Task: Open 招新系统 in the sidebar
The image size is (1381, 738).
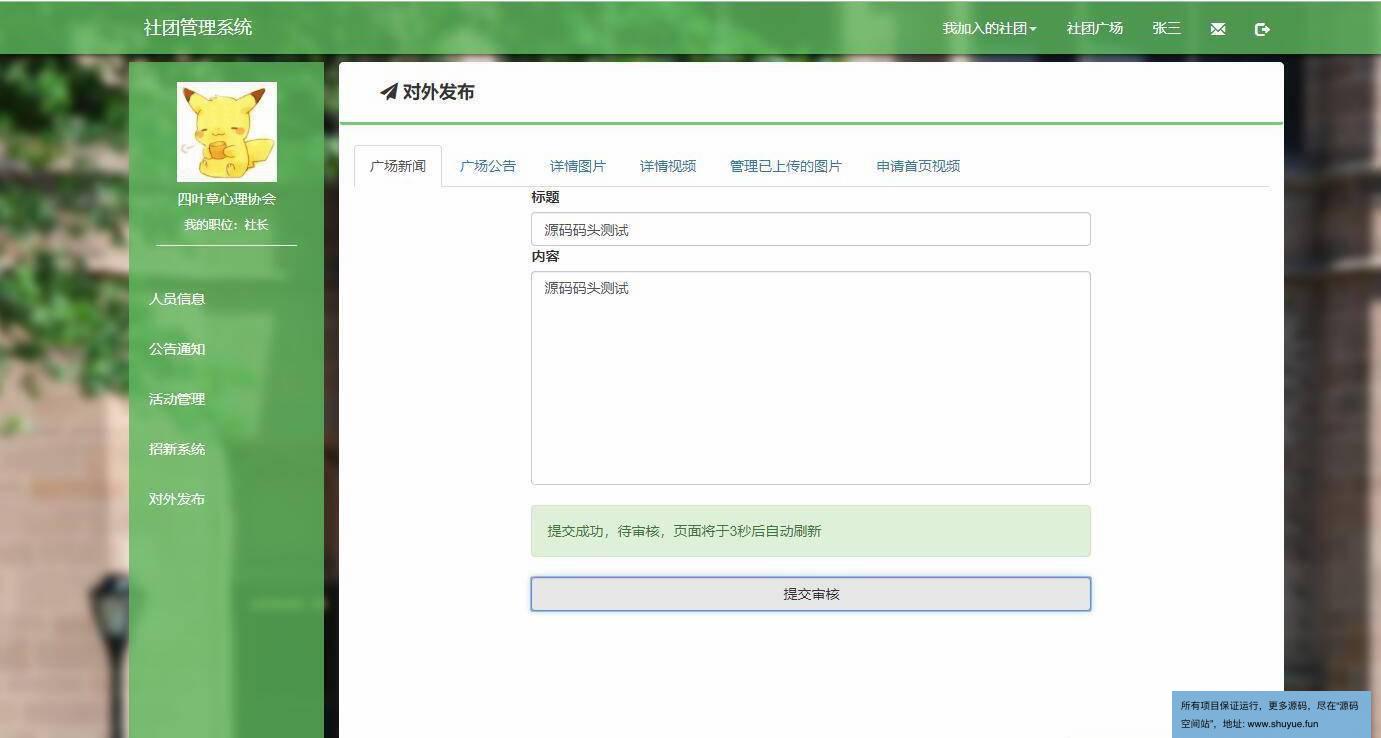Action: click(177, 449)
